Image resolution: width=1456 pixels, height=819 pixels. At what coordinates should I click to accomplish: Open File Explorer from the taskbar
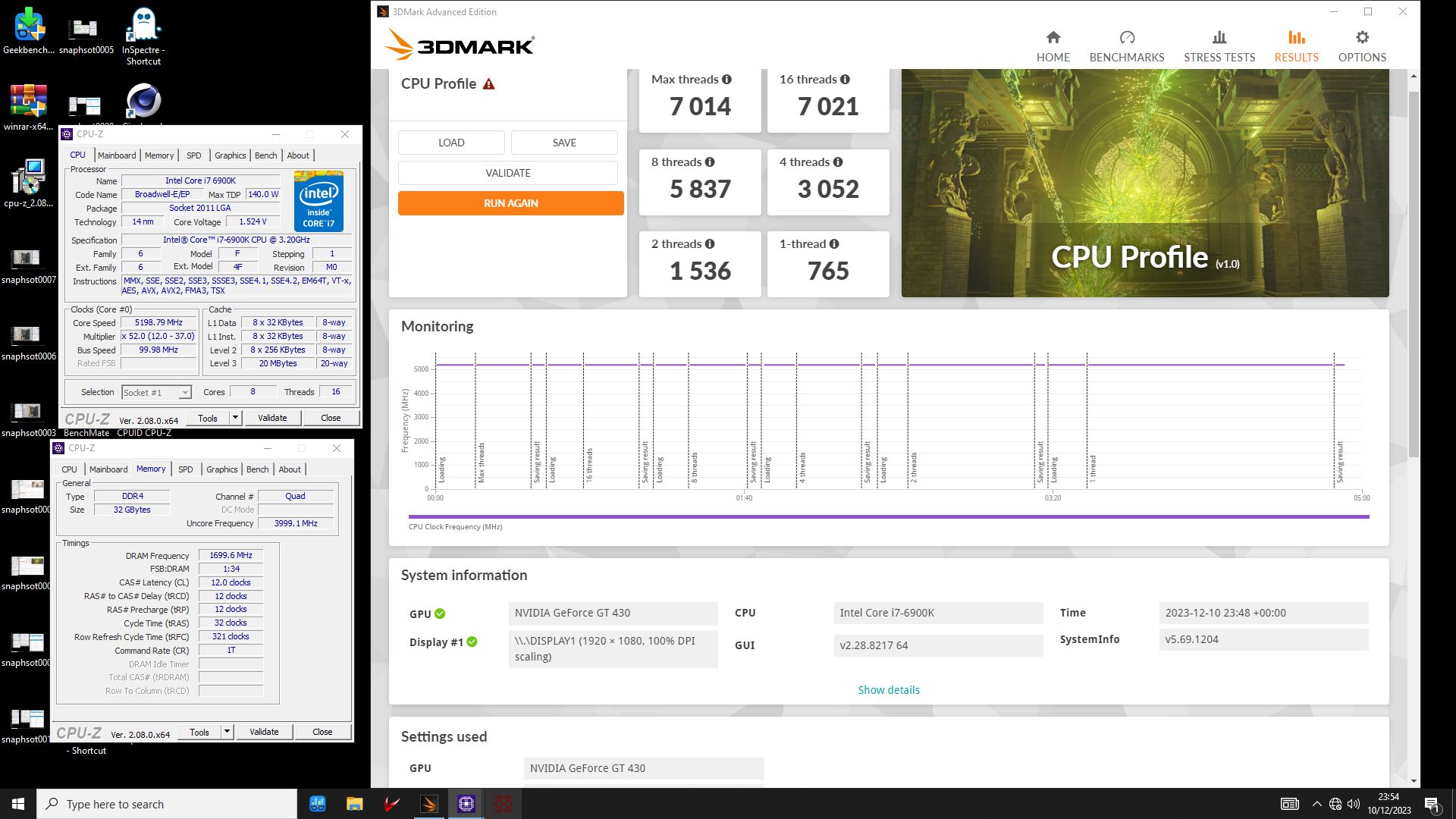(355, 804)
